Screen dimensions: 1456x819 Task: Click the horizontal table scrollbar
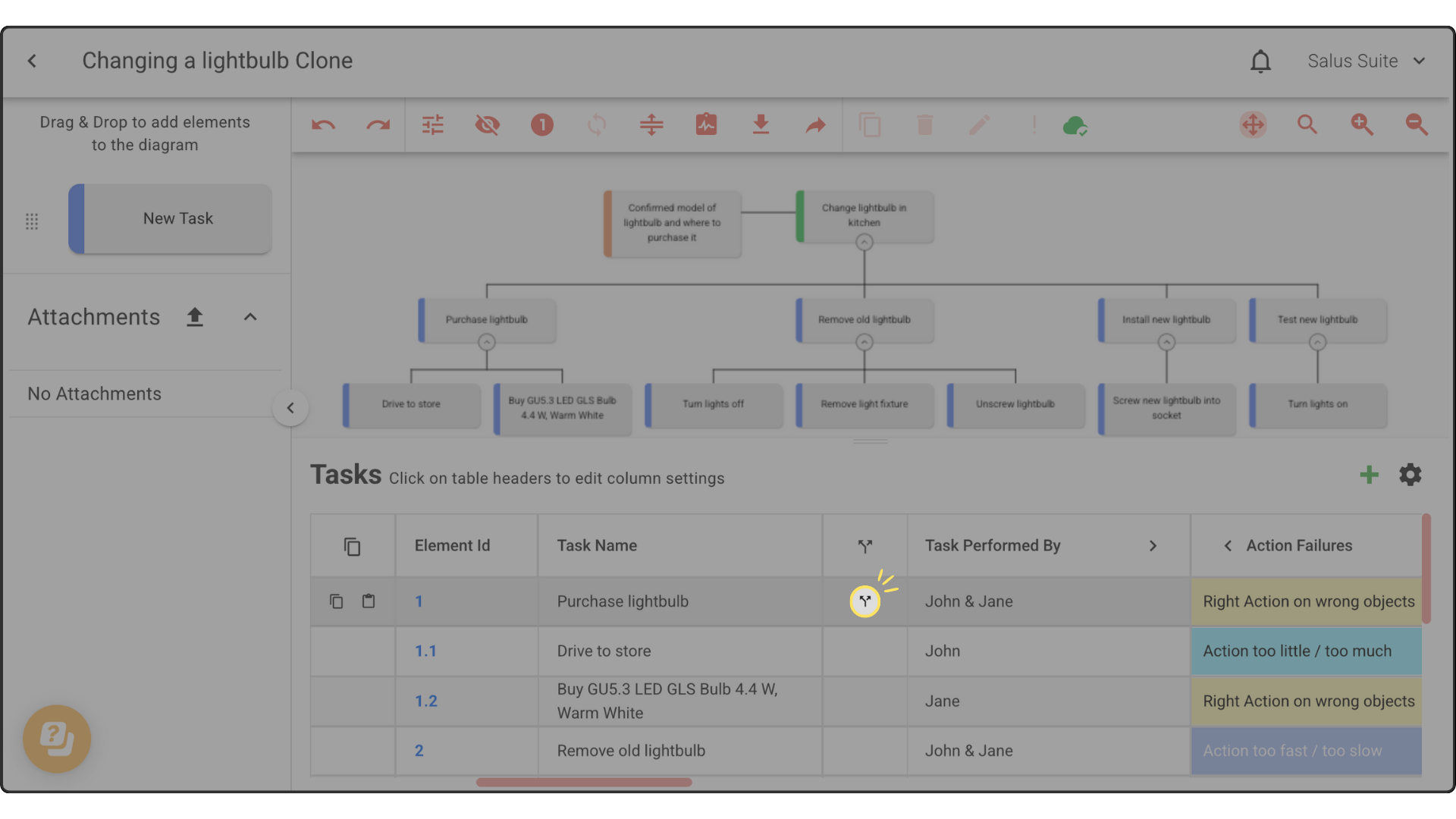(584, 782)
